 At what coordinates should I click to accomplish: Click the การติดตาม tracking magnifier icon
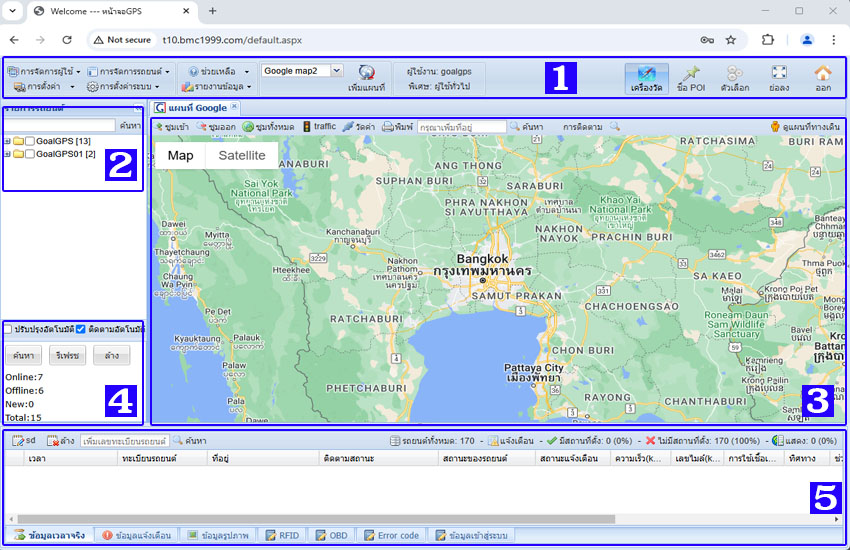coord(615,126)
